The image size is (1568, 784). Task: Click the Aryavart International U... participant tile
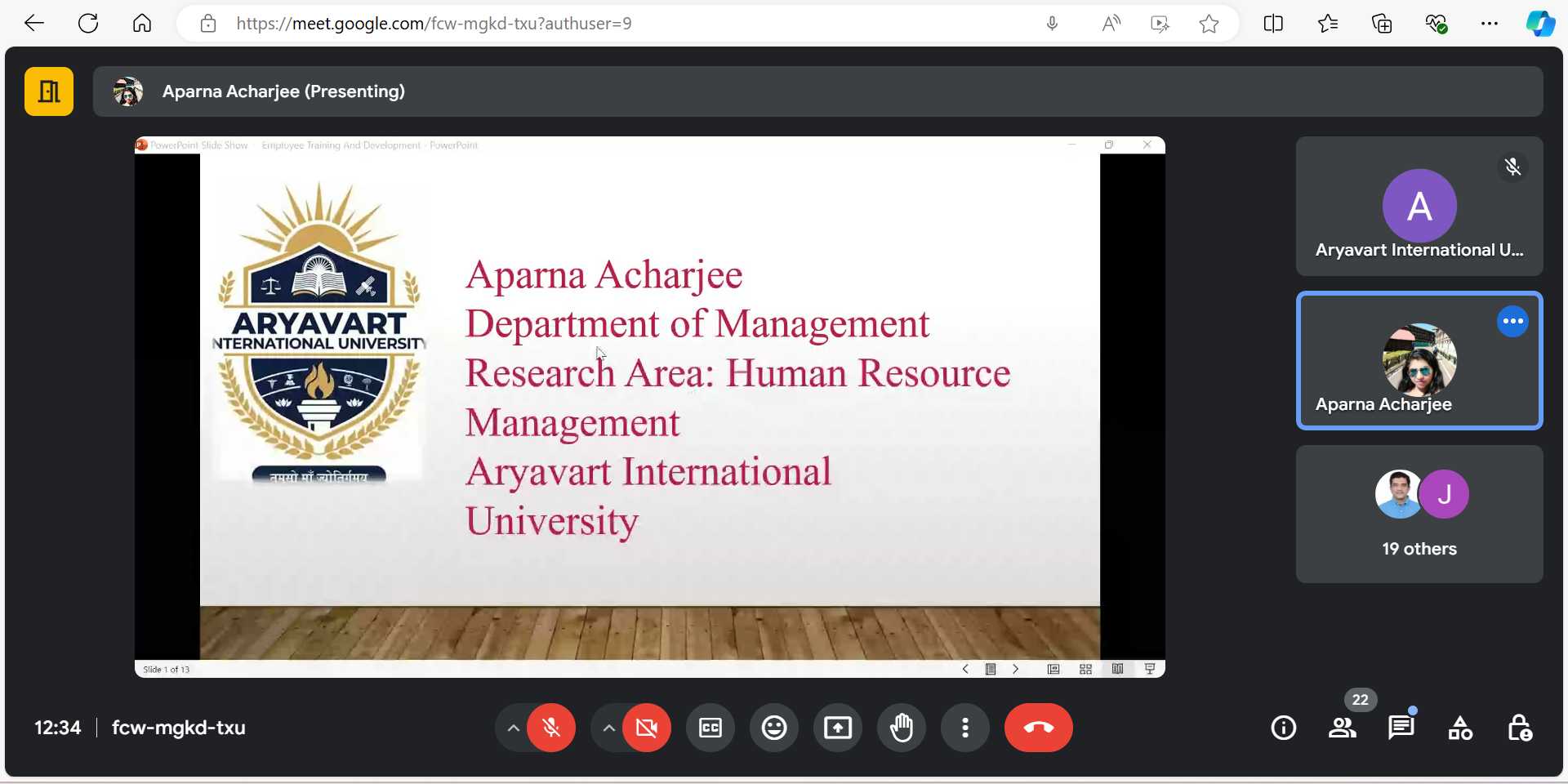click(1419, 206)
